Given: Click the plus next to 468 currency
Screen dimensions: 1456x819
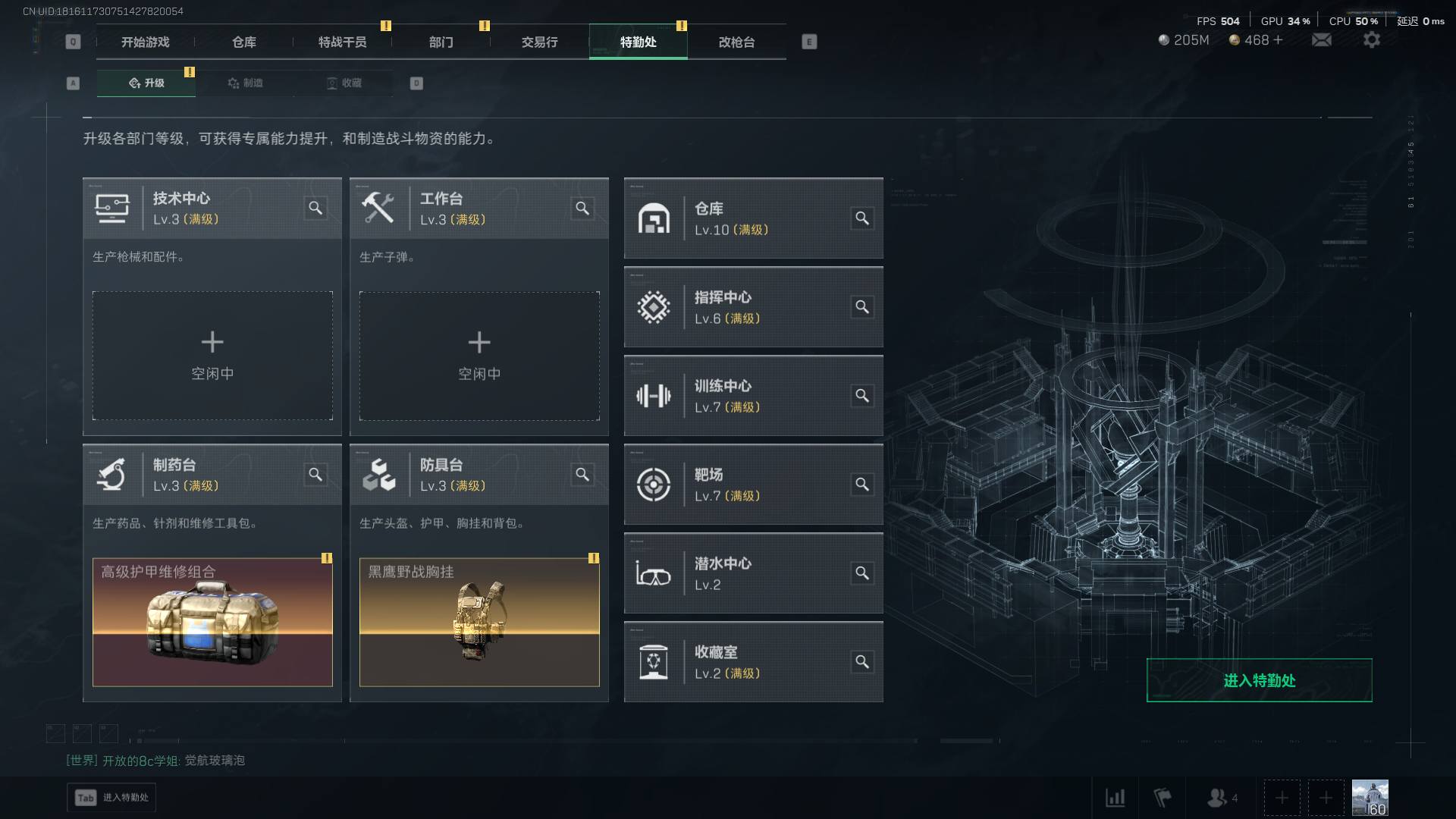Looking at the screenshot, I should pyautogui.click(x=1279, y=40).
